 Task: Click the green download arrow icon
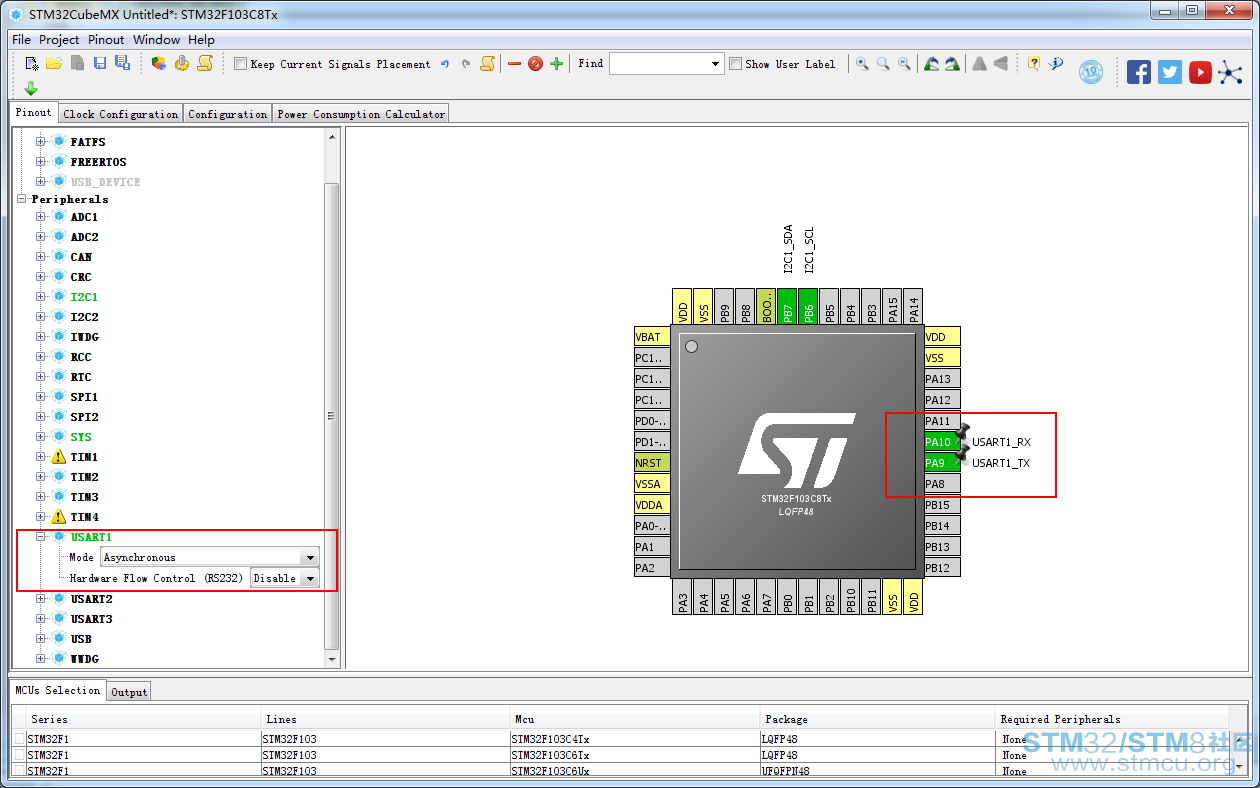(31, 88)
